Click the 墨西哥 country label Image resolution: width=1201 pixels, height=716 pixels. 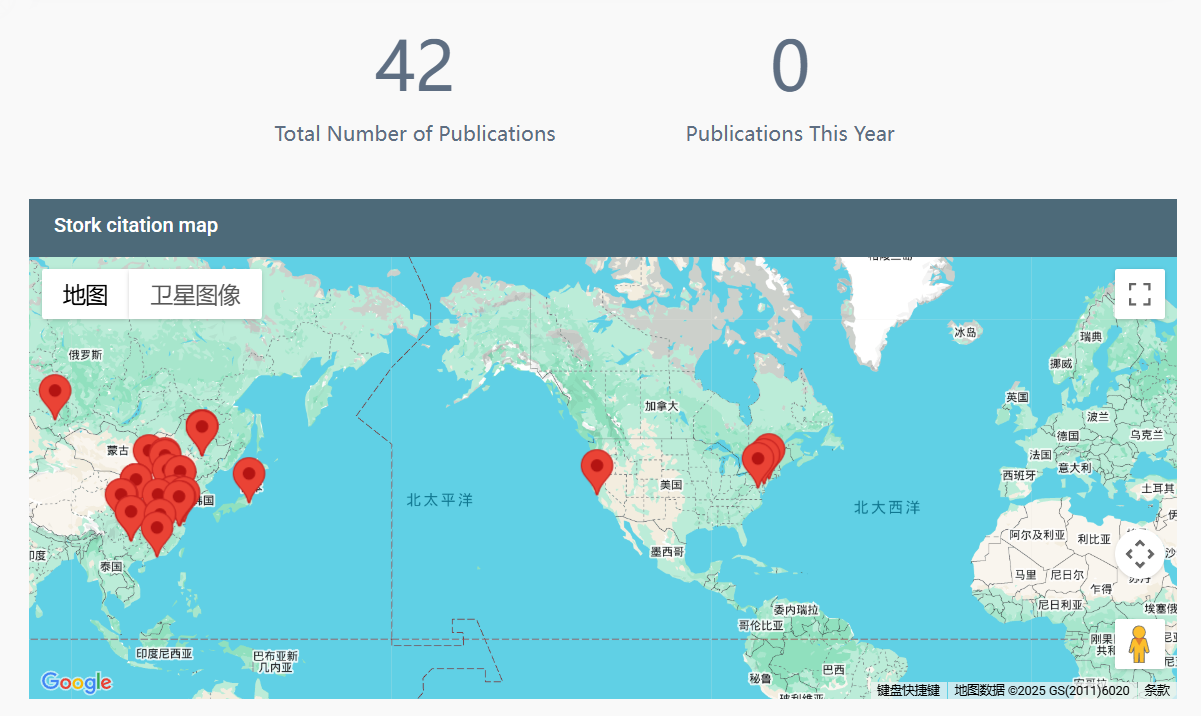pos(667,552)
